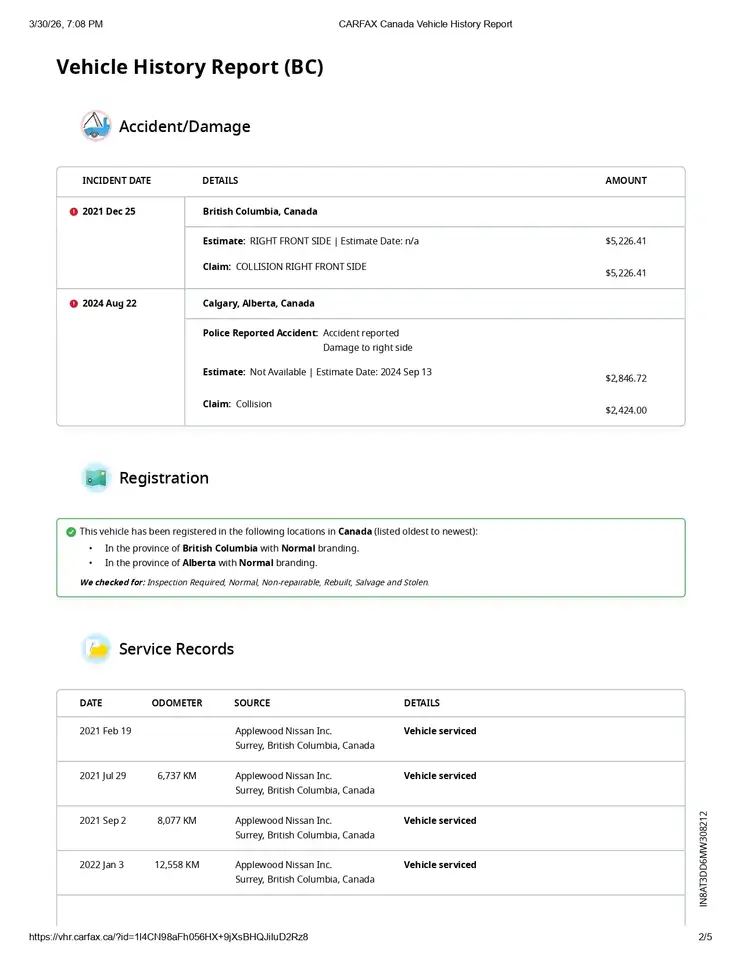Click Calgary, Alberta, Canada incident location
Viewport: 741px width, 960px height.
[258, 303]
